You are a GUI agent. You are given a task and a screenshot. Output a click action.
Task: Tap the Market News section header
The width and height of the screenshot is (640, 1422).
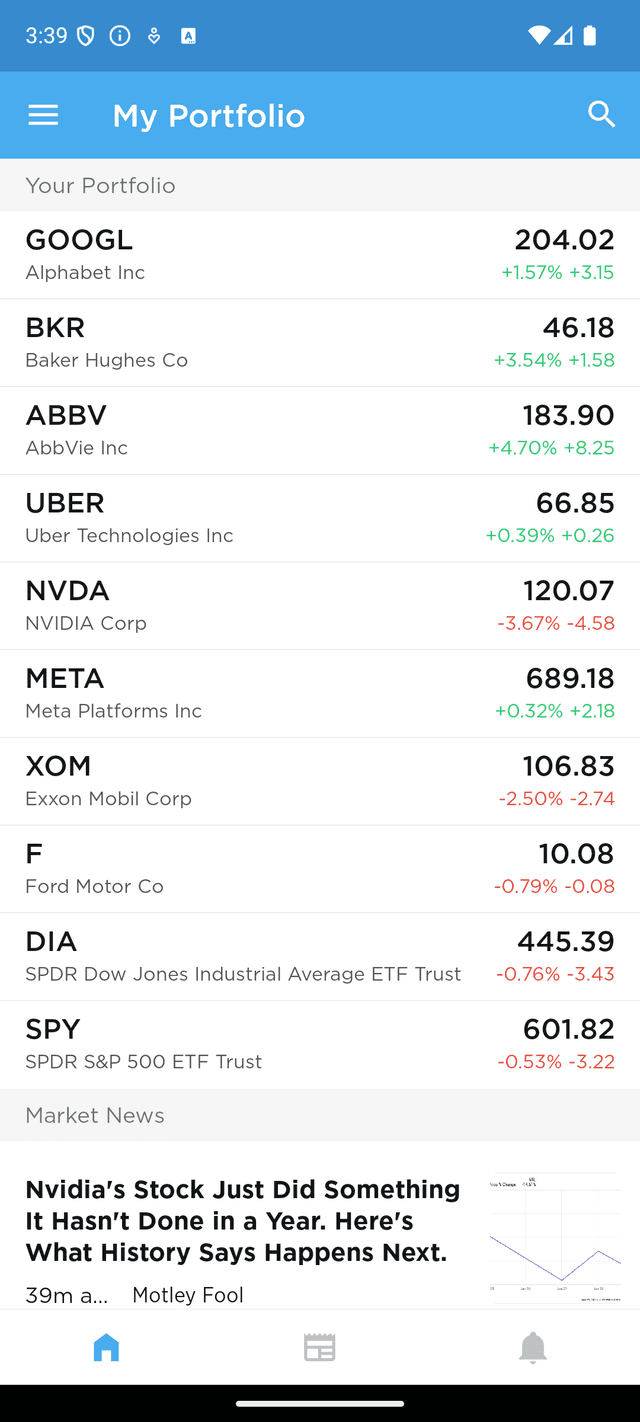[95, 1114]
